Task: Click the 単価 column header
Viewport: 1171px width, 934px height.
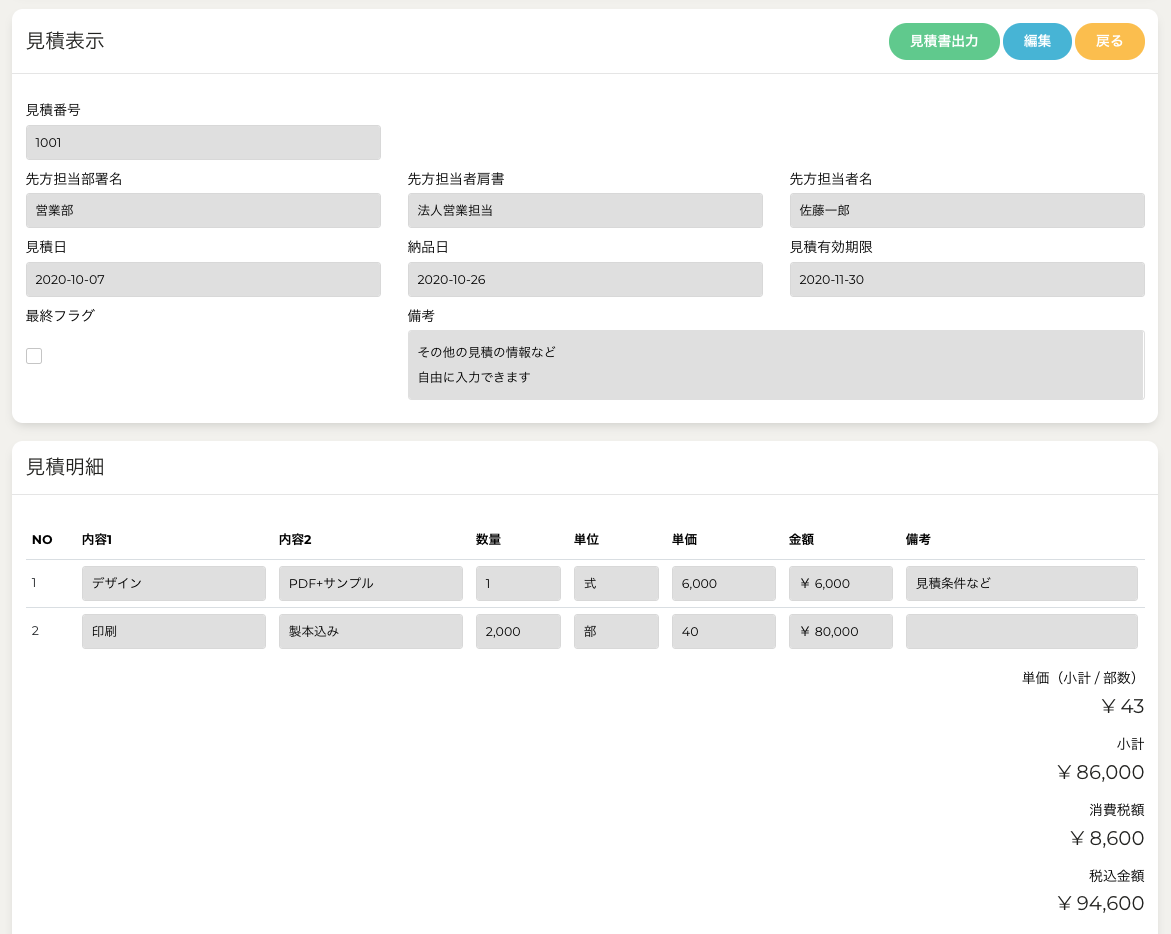Action: (x=684, y=540)
